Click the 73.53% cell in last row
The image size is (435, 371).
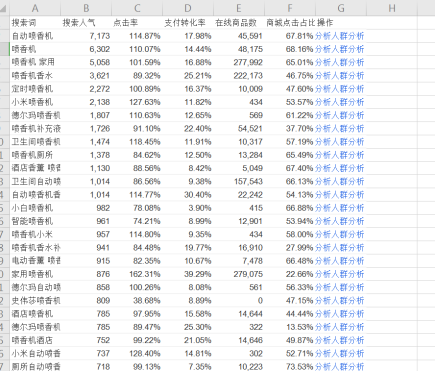290,366
